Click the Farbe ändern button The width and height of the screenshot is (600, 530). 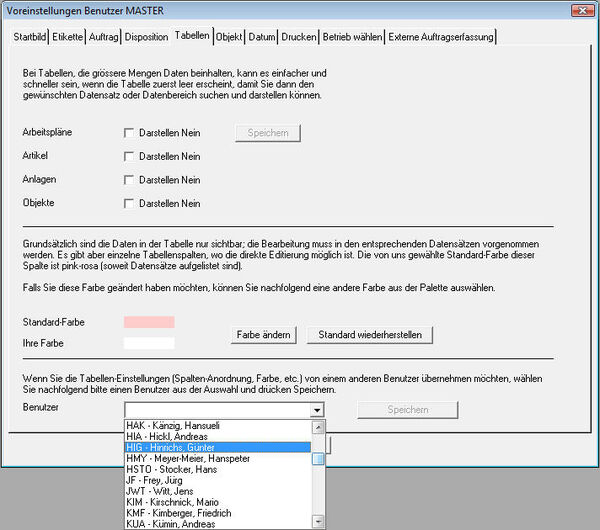(265, 333)
